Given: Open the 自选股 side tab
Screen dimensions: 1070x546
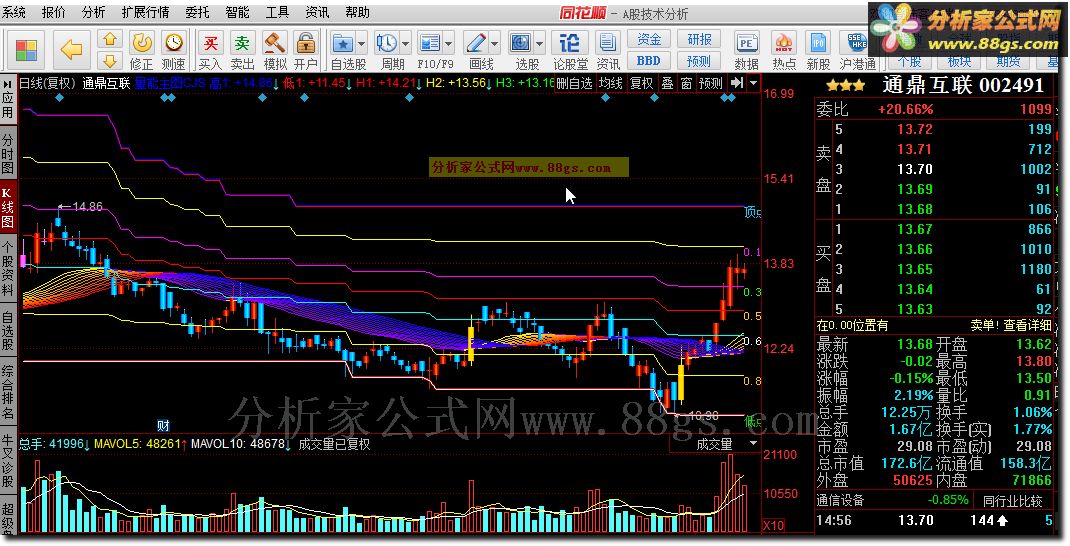Looking at the screenshot, I should tap(8, 329).
